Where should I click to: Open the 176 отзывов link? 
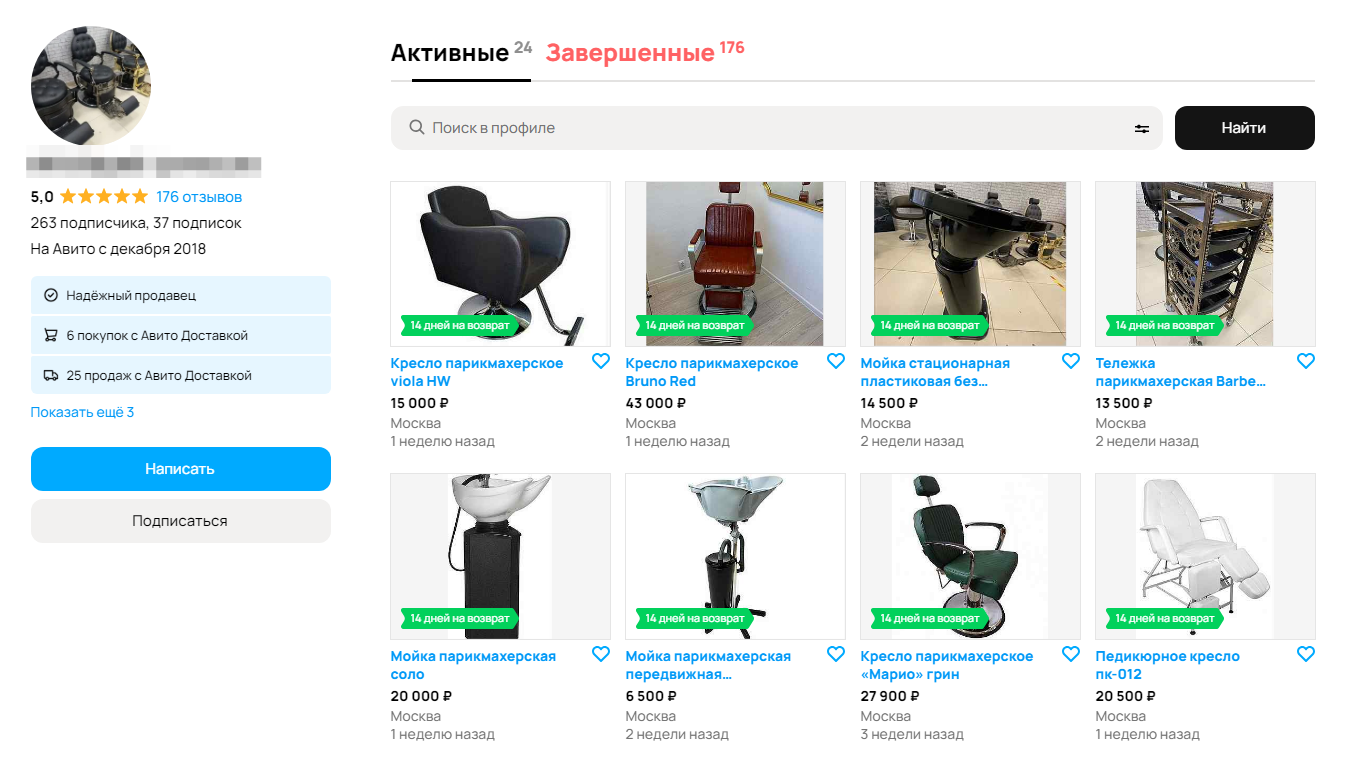click(x=199, y=197)
